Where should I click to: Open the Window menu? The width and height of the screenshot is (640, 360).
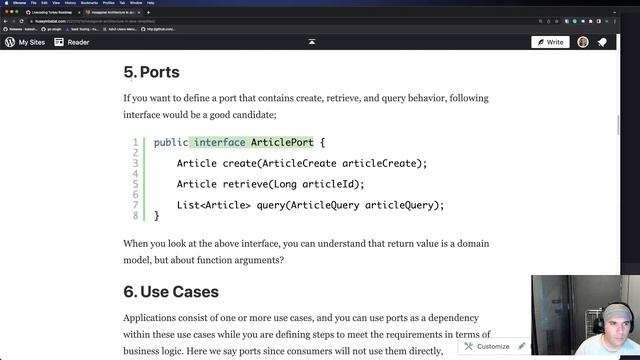click(136, 3)
